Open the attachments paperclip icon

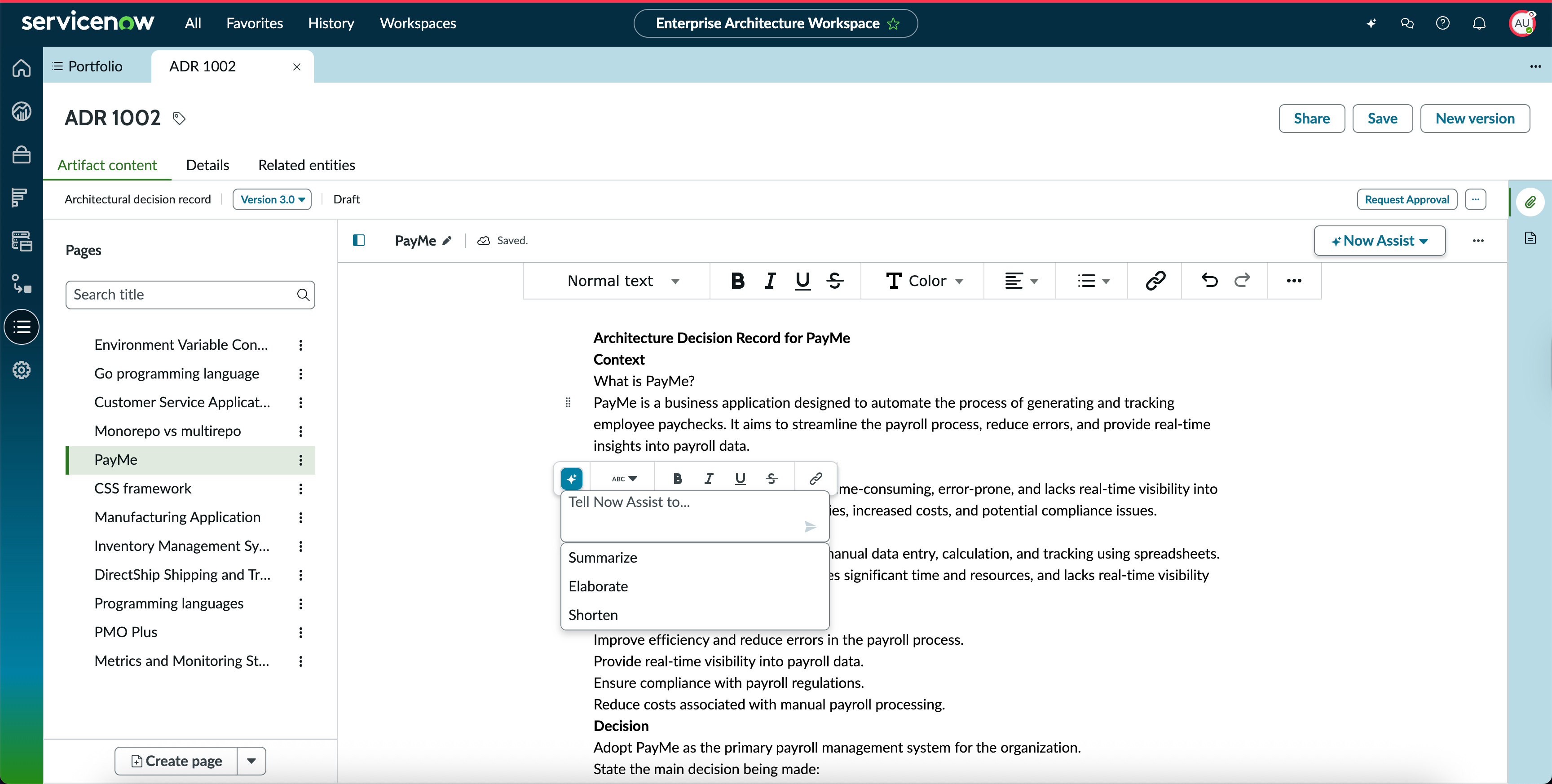click(x=1530, y=202)
